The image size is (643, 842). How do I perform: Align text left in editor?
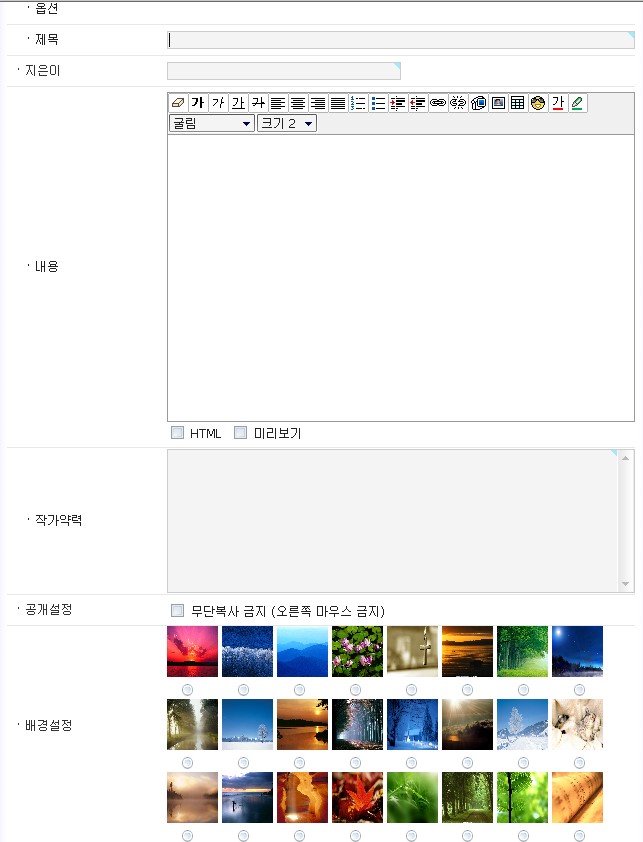[x=278, y=103]
